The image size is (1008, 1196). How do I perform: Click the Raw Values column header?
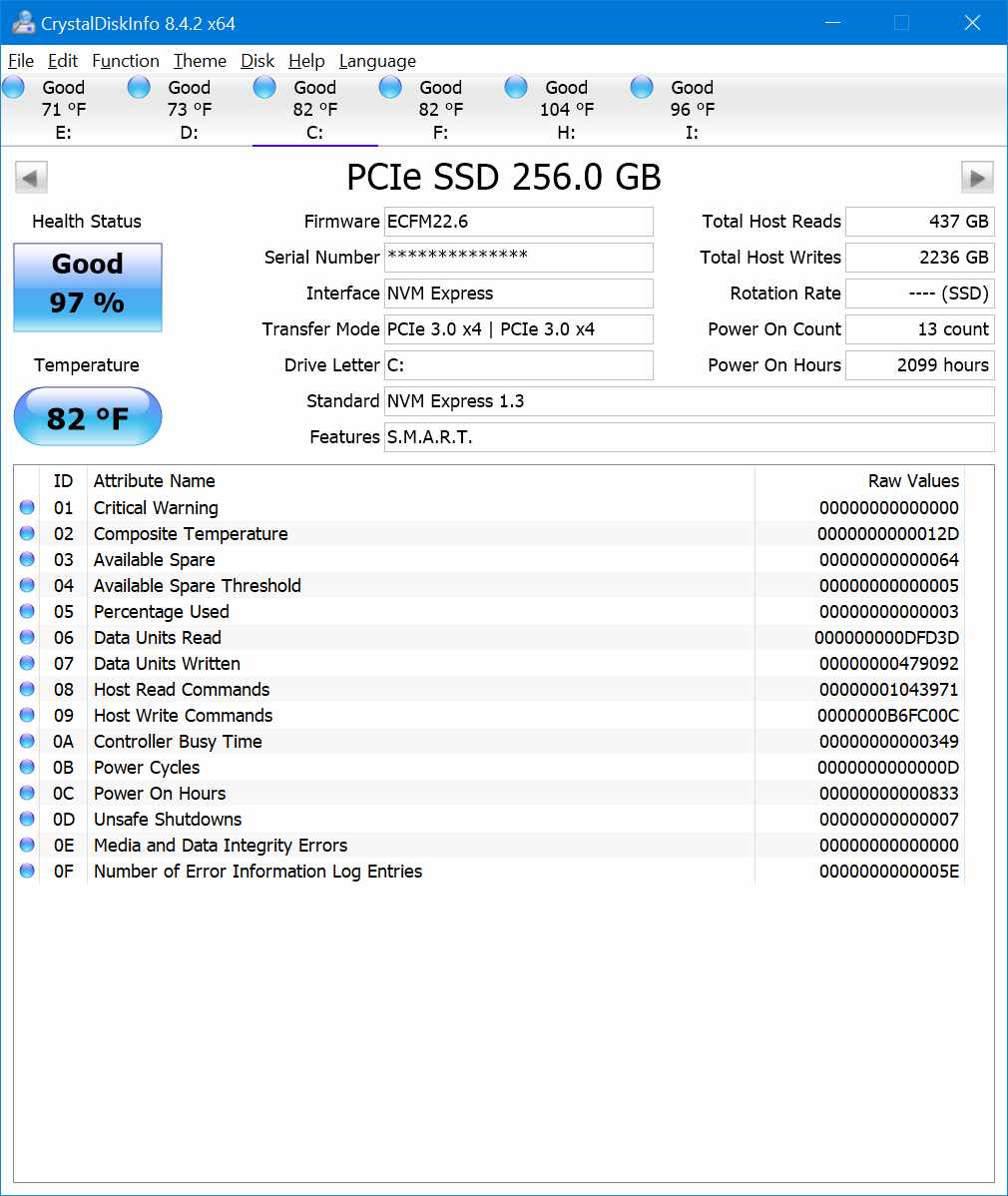coord(912,481)
